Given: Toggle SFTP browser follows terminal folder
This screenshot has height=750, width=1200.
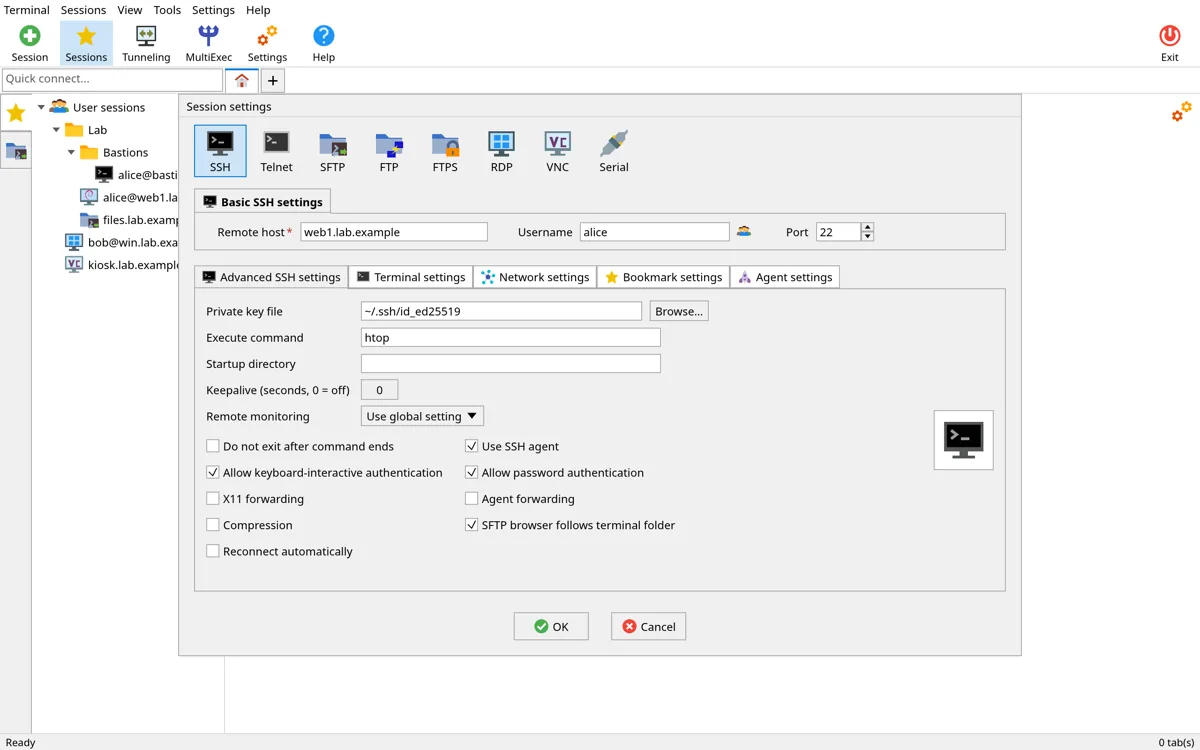Looking at the screenshot, I should [x=471, y=524].
